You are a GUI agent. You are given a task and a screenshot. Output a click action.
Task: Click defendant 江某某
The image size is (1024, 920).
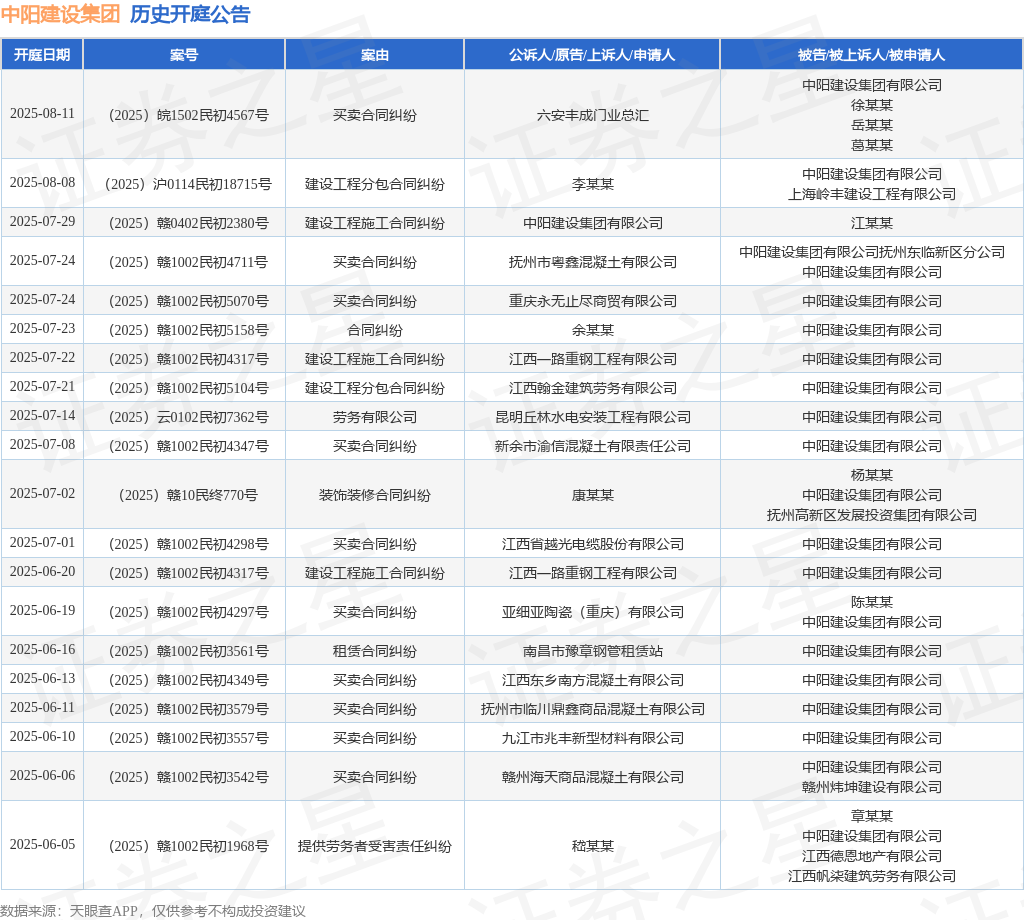pos(872,223)
